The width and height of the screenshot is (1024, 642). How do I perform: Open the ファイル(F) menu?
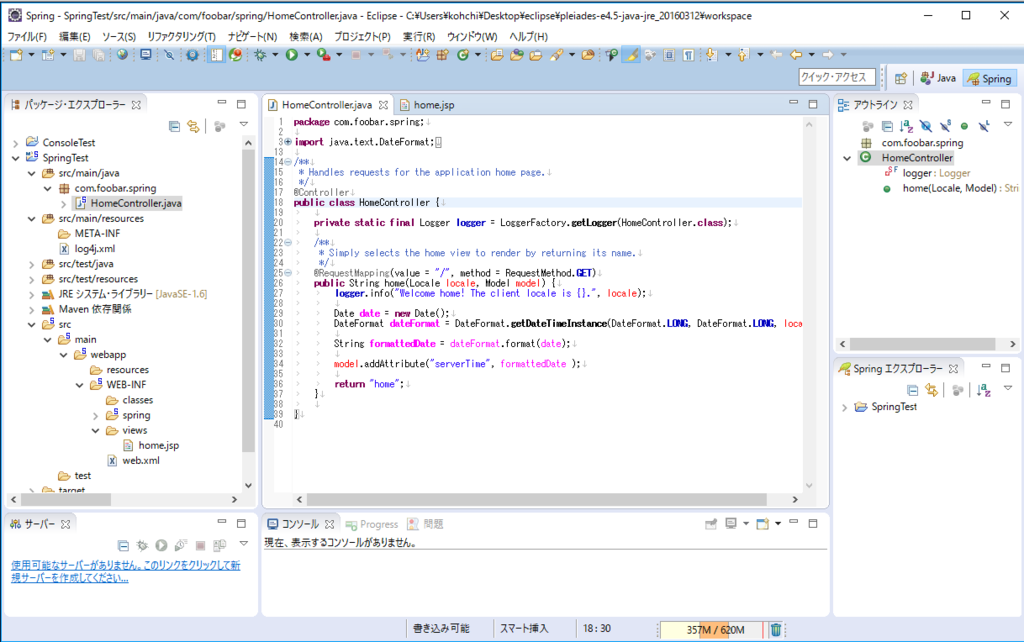[x=27, y=37]
